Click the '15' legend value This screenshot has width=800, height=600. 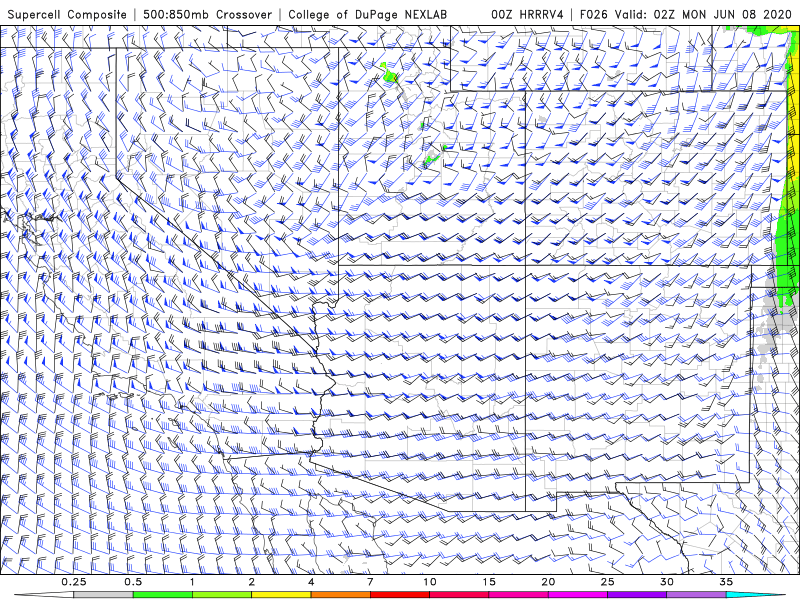[x=489, y=582]
